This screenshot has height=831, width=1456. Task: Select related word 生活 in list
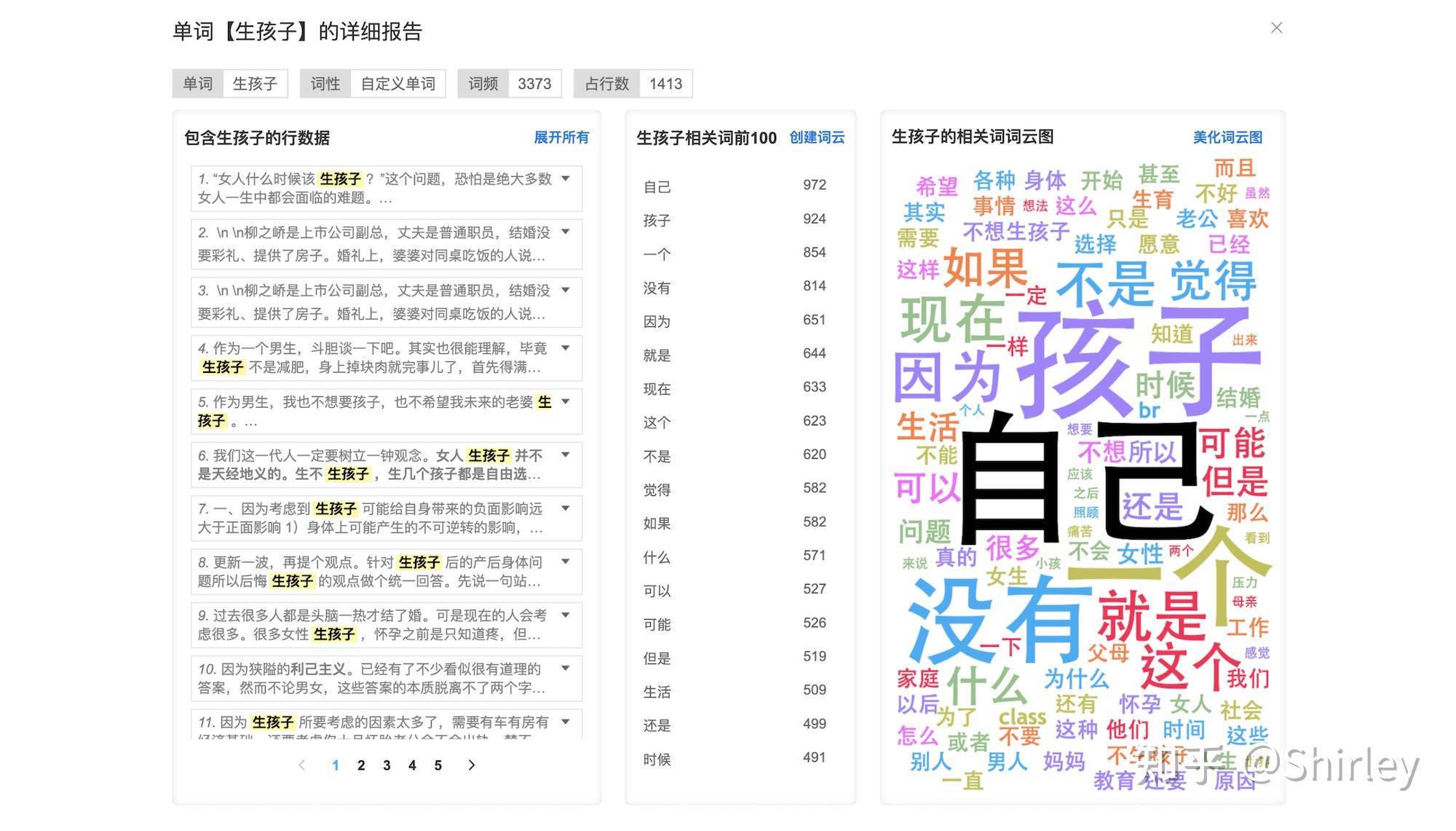[x=657, y=692]
